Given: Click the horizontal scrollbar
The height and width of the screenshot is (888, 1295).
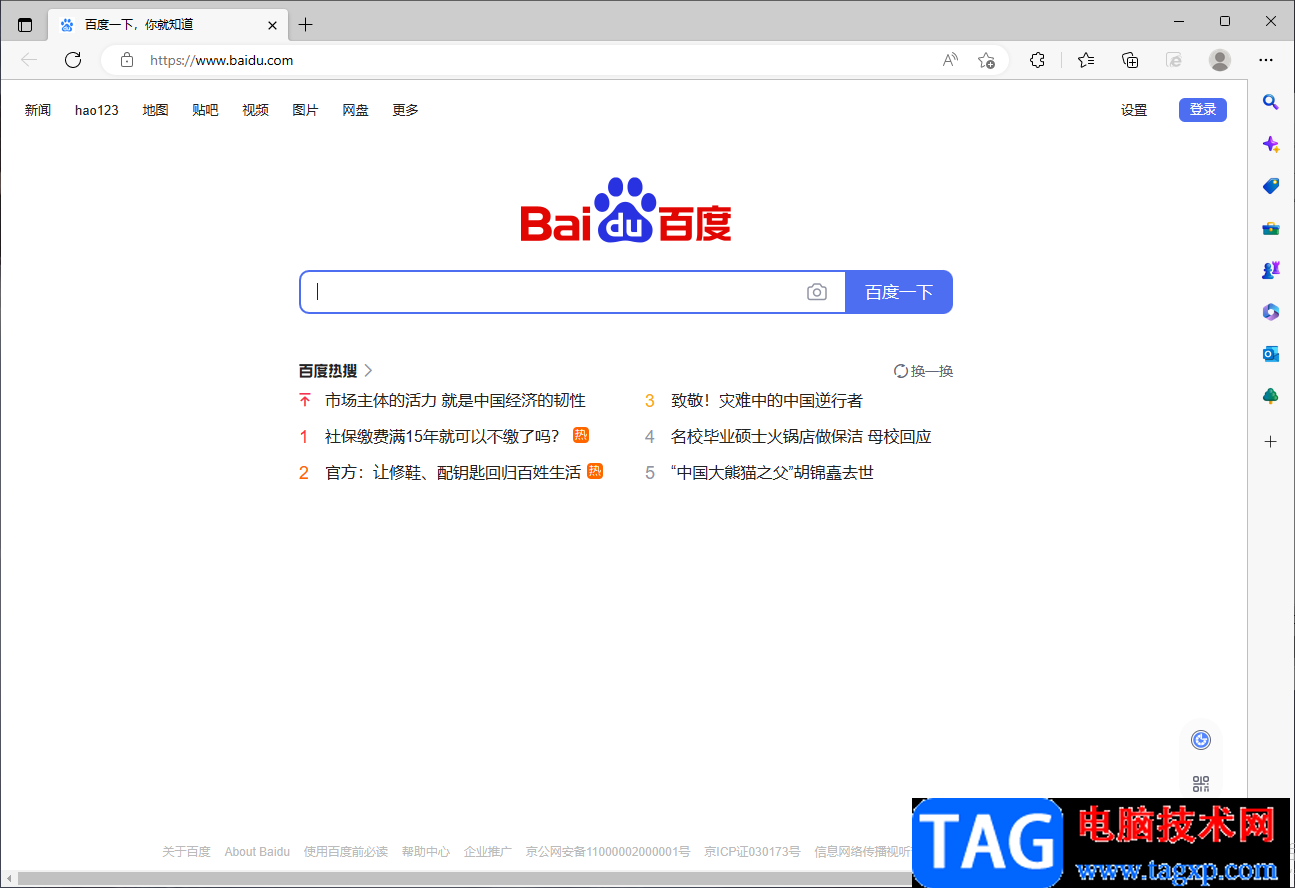Looking at the screenshot, I should pos(465,879).
